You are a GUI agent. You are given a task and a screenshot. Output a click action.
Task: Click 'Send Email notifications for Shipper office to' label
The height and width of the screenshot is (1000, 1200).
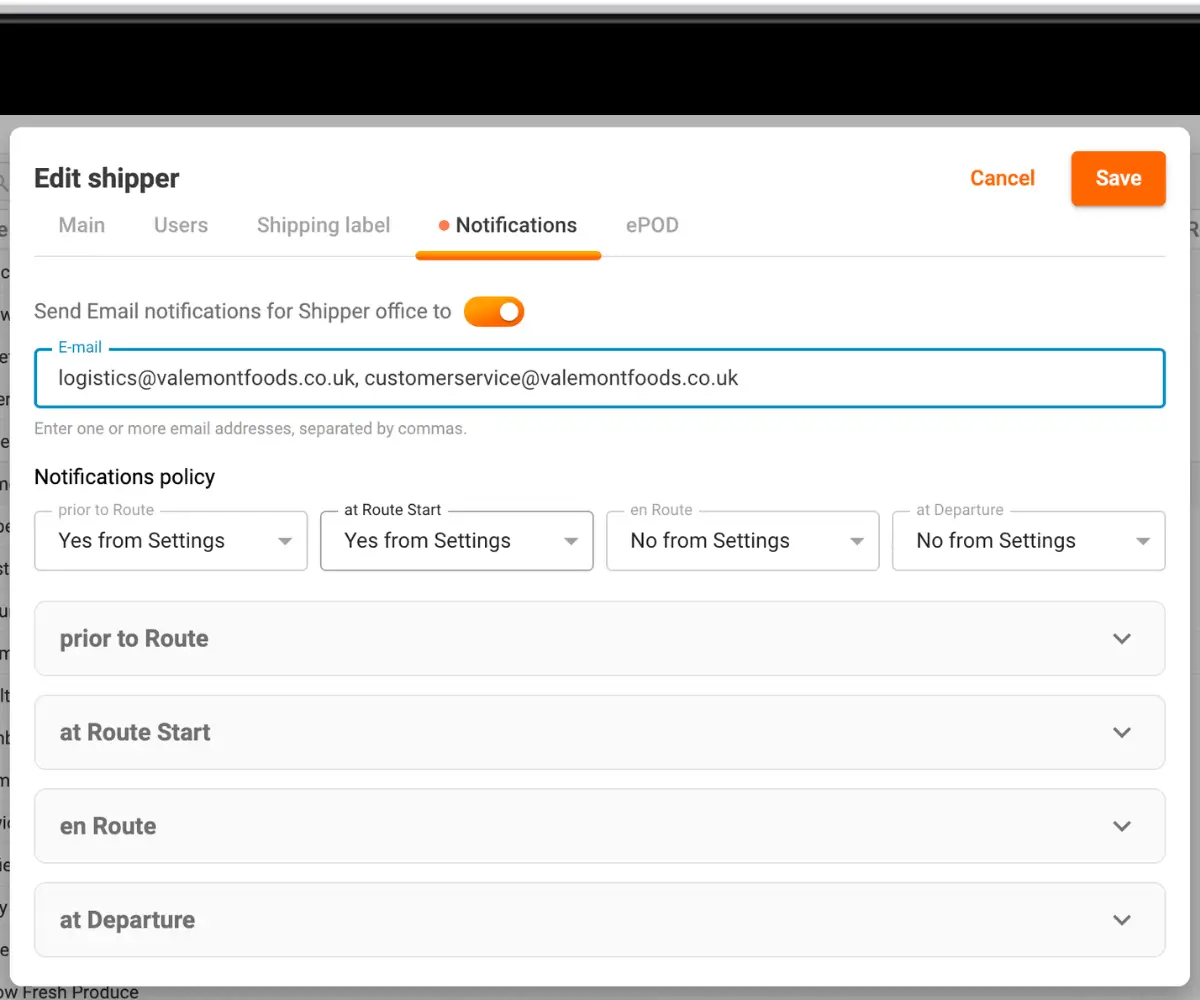(x=243, y=312)
